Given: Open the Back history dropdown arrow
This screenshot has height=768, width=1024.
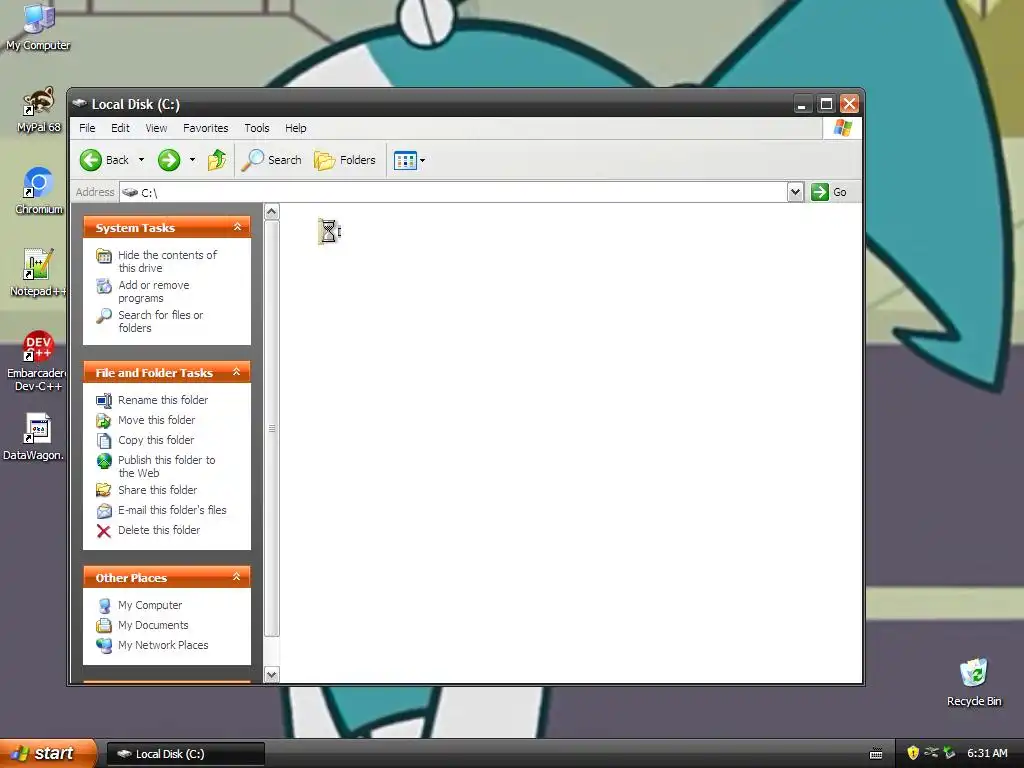Looking at the screenshot, I should (141, 160).
